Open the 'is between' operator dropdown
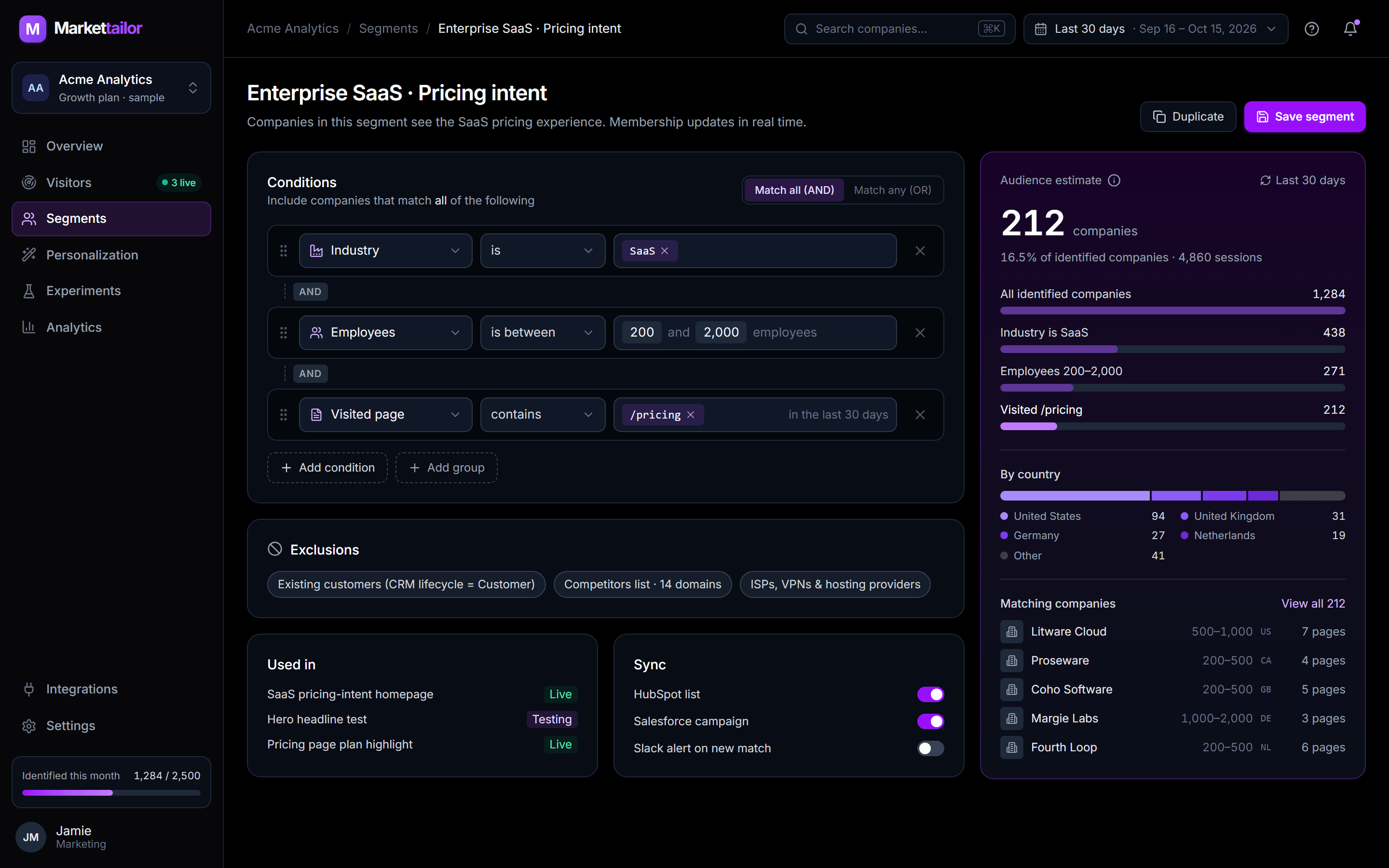Viewport: 1389px width, 868px height. coord(543,333)
